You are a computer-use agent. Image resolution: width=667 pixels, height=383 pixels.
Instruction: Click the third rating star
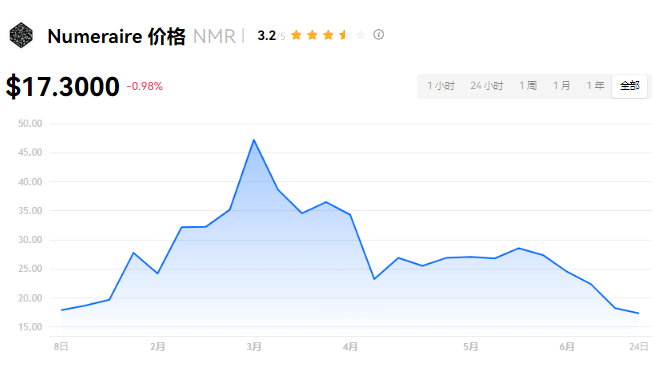[x=328, y=35]
